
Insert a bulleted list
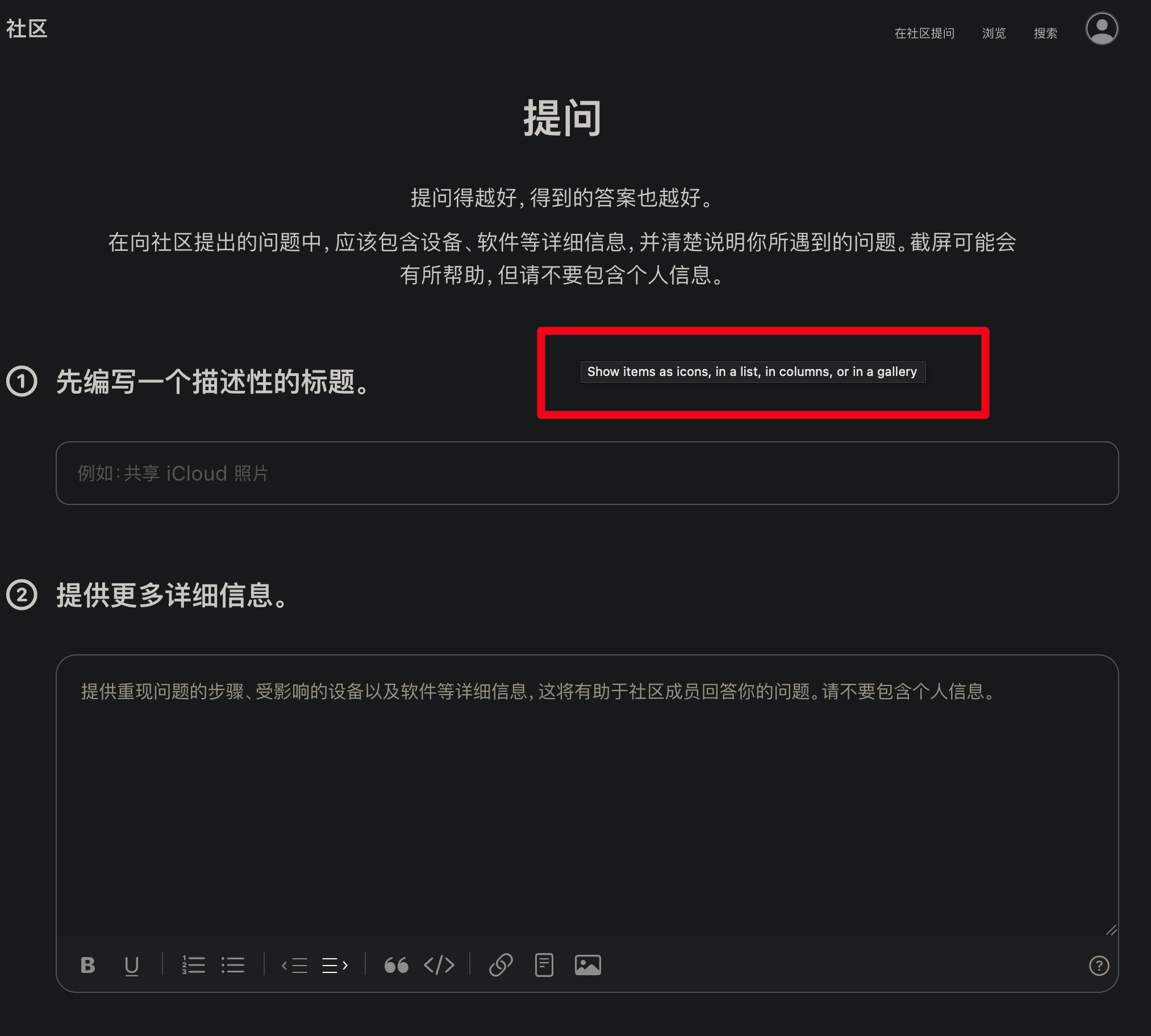[233, 965]
